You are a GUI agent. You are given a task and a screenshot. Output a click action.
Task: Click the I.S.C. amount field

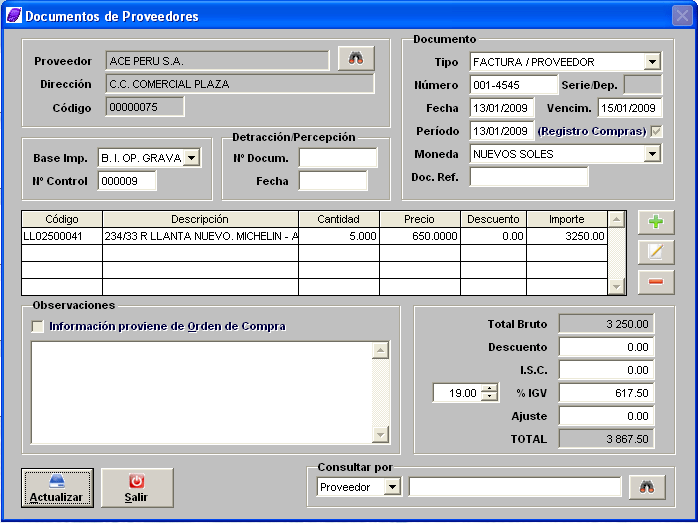606,370
